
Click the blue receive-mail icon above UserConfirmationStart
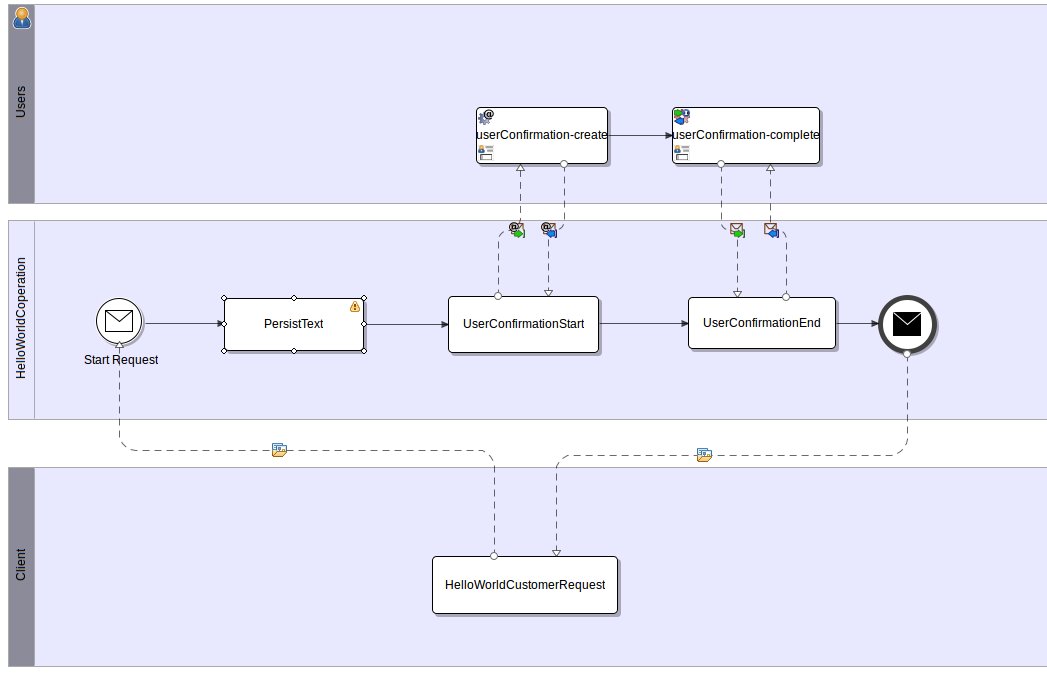547,229
